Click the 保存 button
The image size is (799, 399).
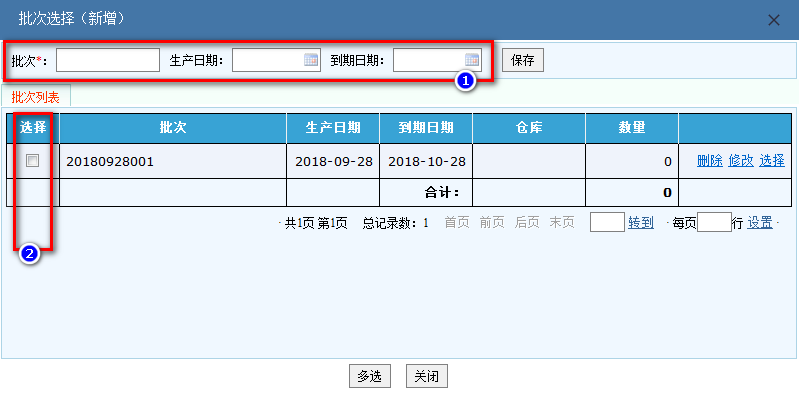[x=523, y=61]
